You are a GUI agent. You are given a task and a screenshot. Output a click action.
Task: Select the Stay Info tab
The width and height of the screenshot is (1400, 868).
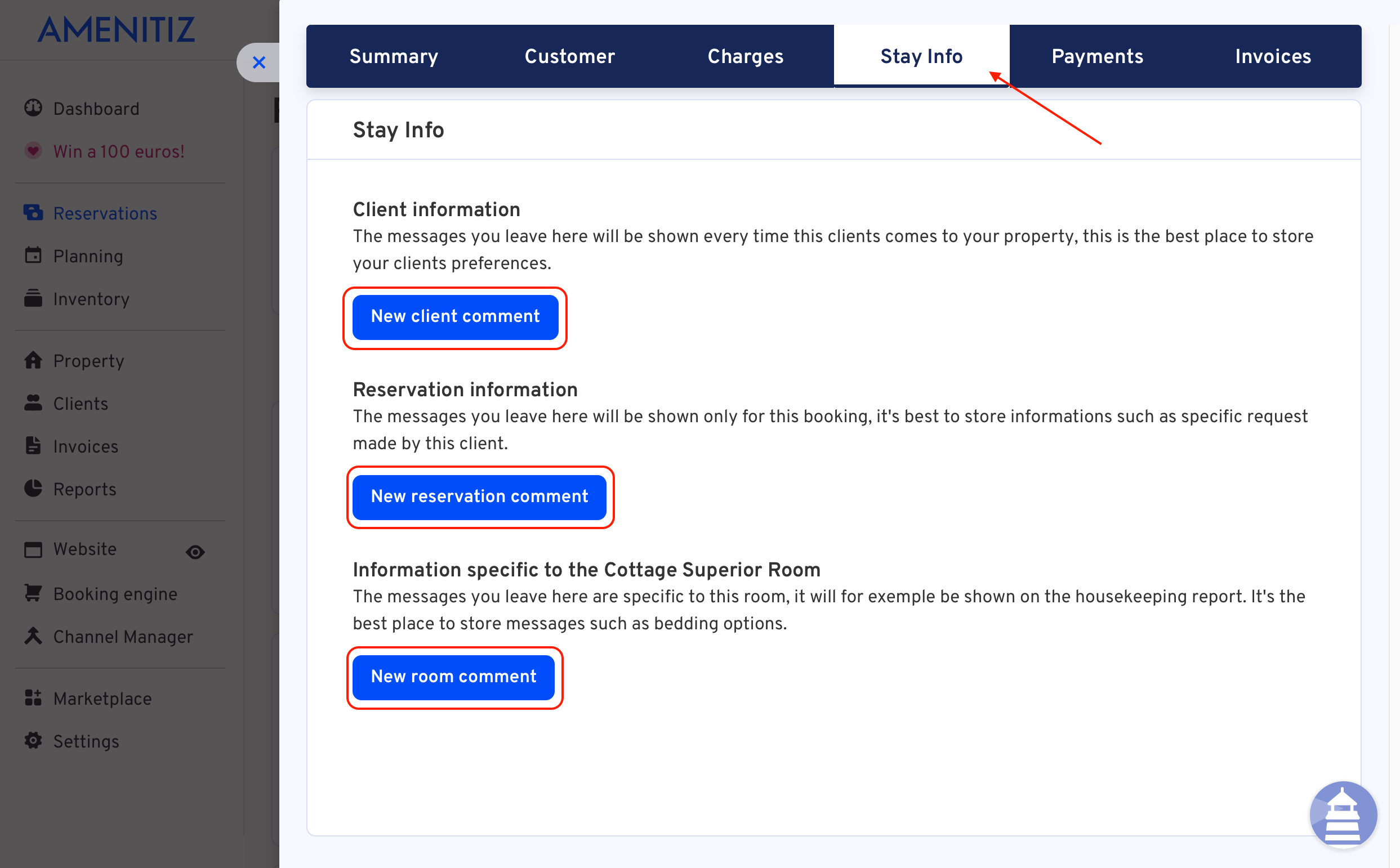(921, 56)
